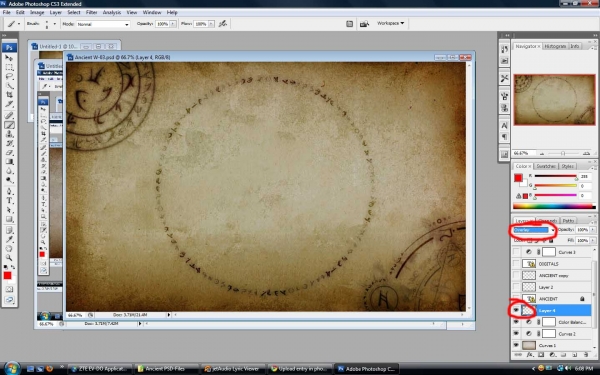The width and height of the screenshot is (600, 375).
Task: Select the Blur tool
Action: (9, 171)
